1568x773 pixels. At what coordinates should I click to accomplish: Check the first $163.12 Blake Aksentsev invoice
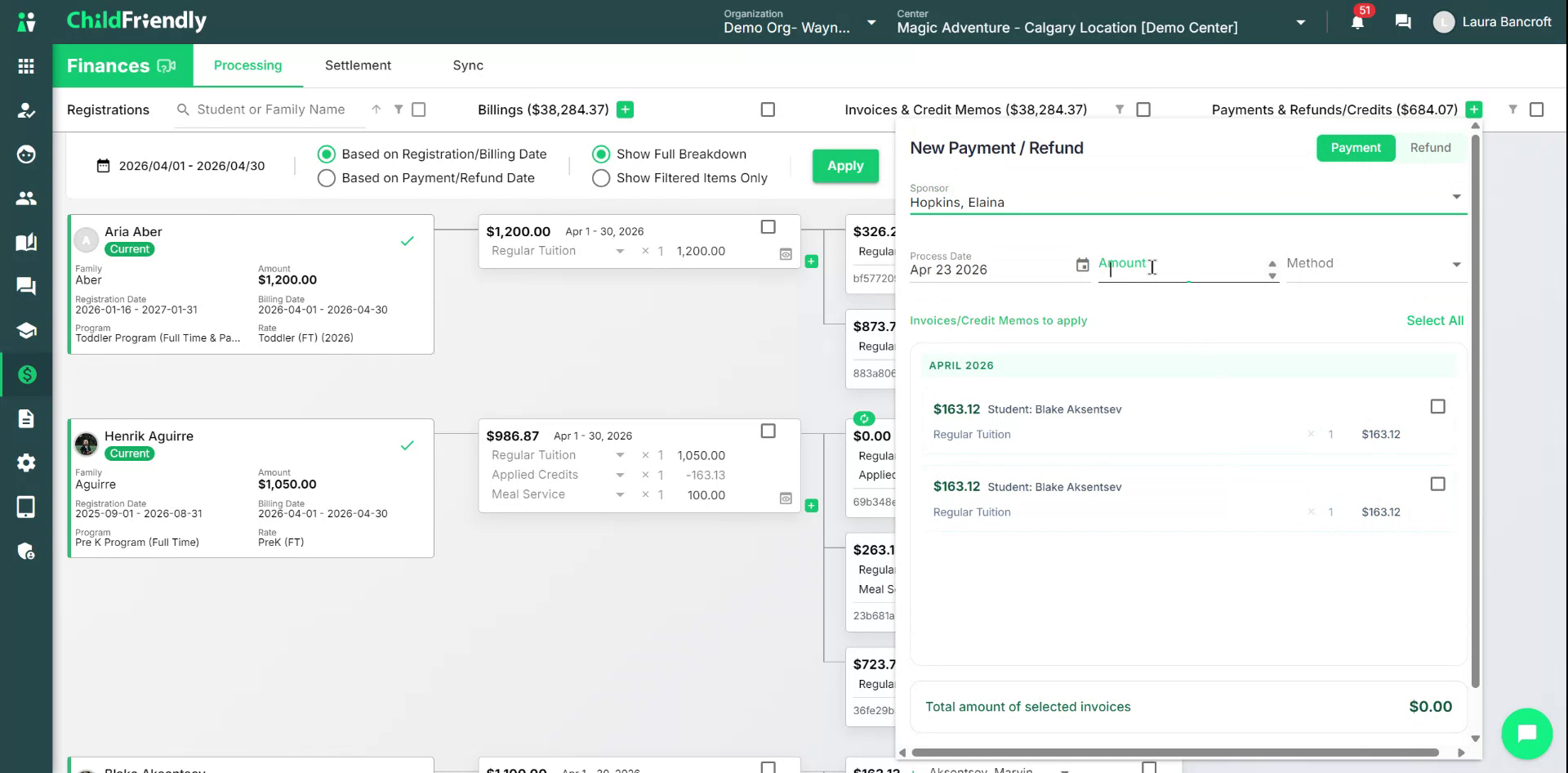[x=1438, y=407]
